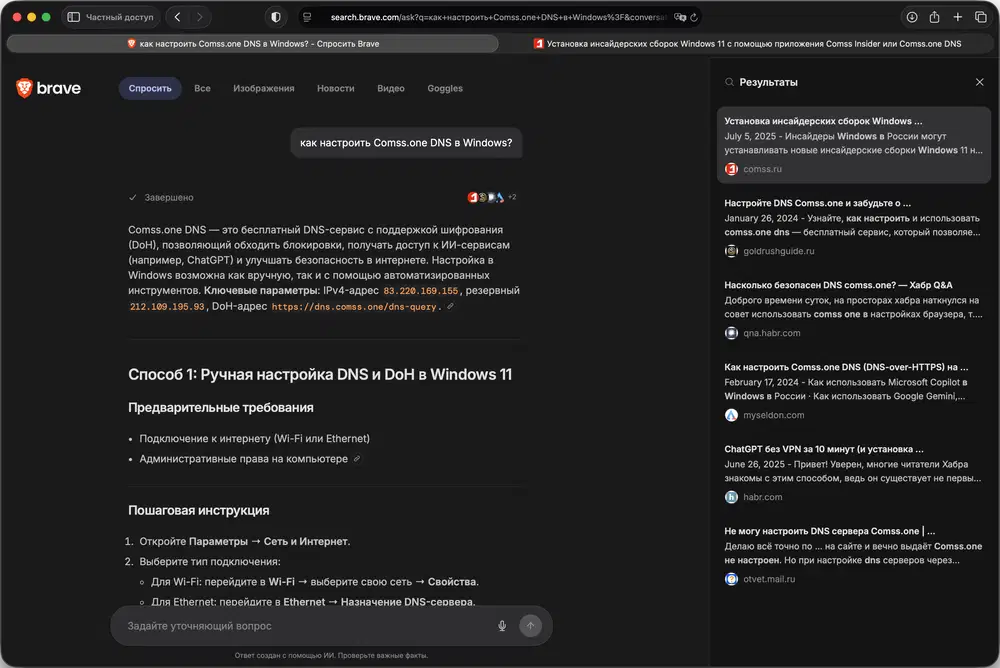Submit question with the arrow send button
This screenshot has width=1000, height=668.
[x=530, y=626]
